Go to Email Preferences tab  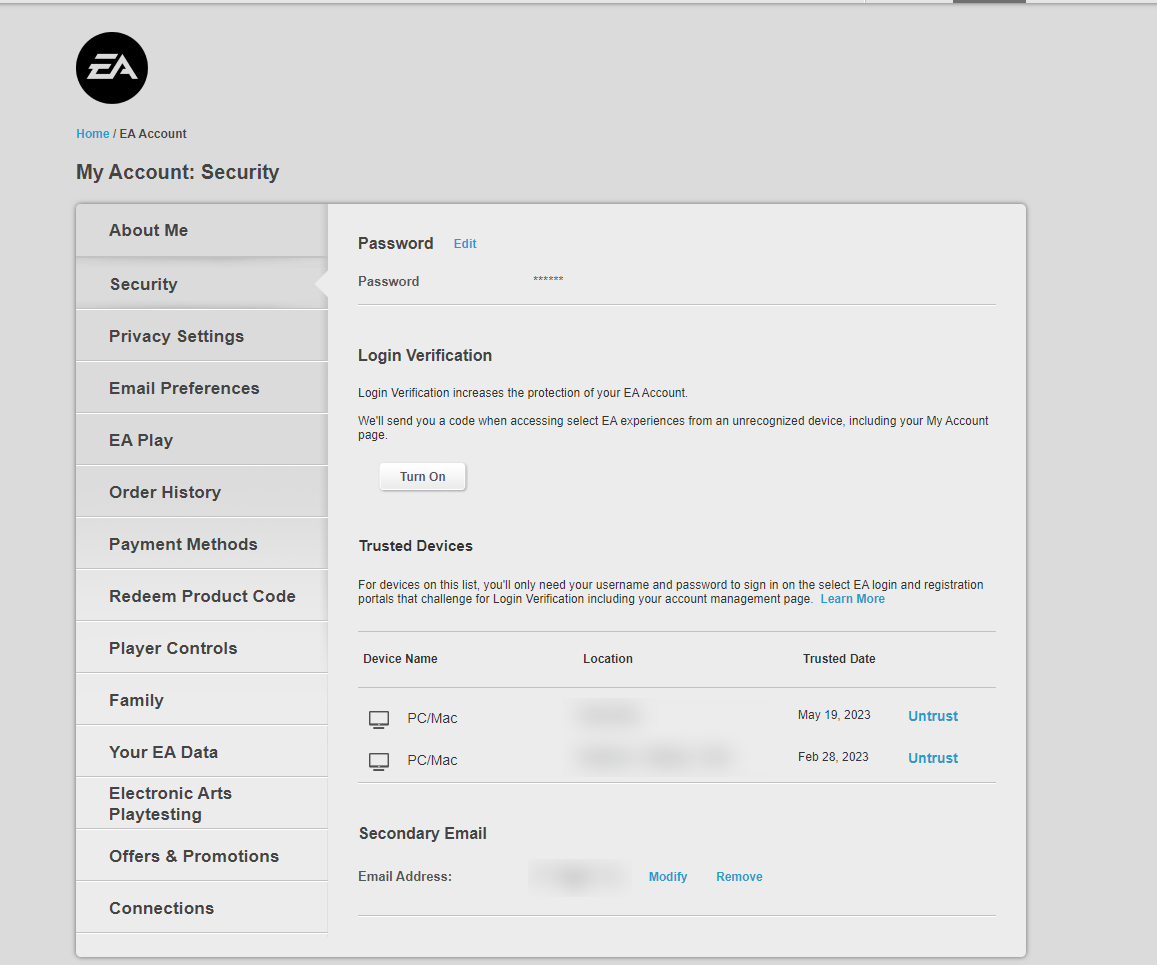tap(184, 388)
